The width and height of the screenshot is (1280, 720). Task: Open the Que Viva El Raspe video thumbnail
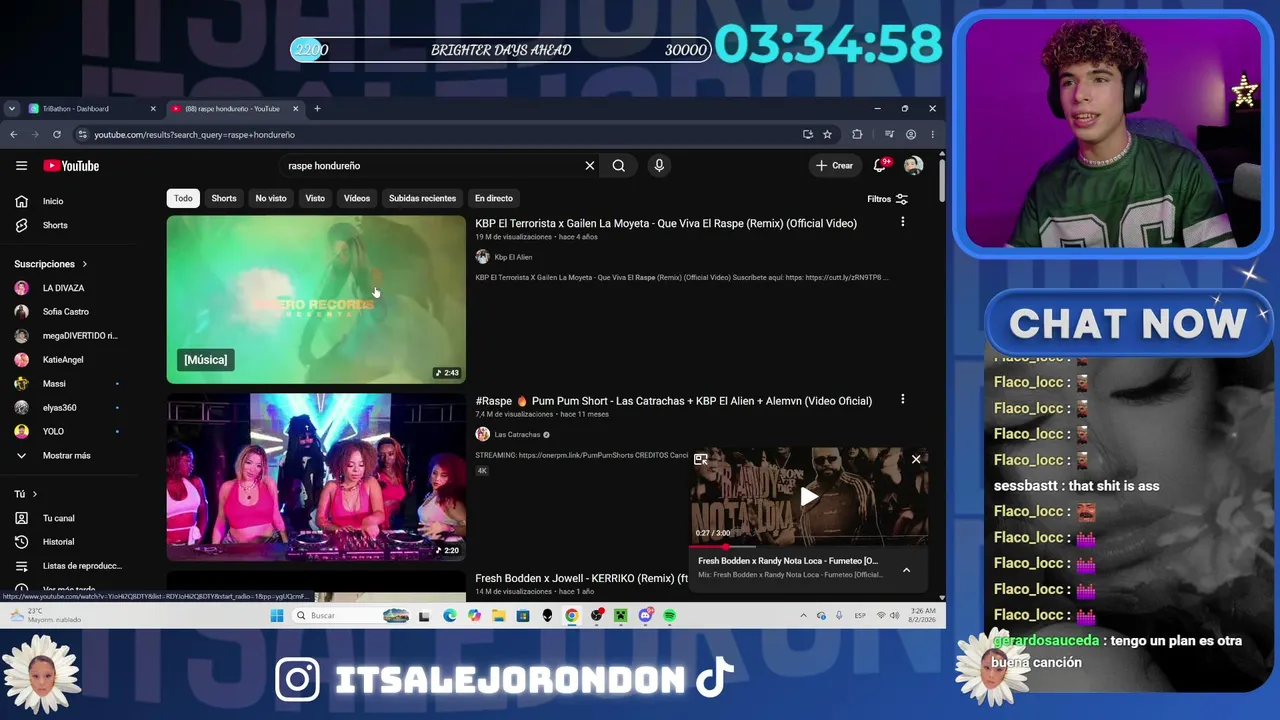[316, 299]
